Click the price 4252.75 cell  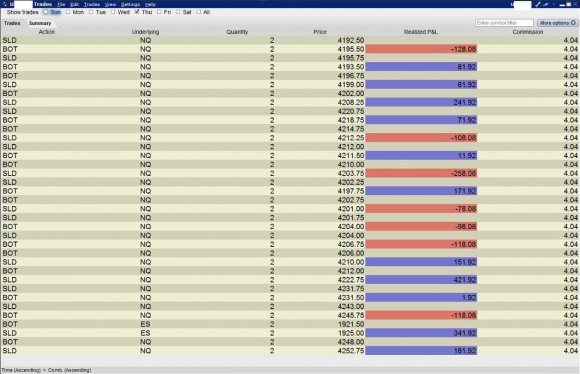(351, 351)
